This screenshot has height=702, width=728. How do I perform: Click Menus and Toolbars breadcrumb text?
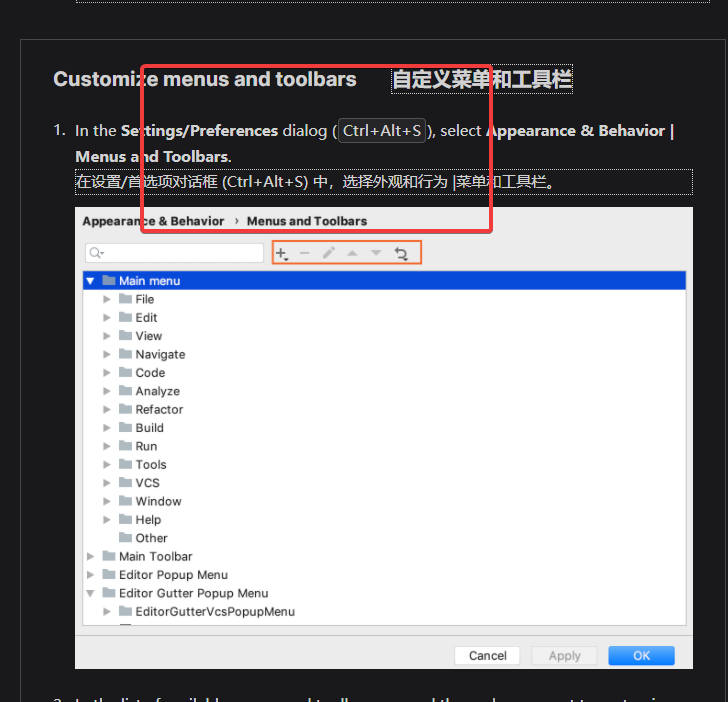point(307,221)
